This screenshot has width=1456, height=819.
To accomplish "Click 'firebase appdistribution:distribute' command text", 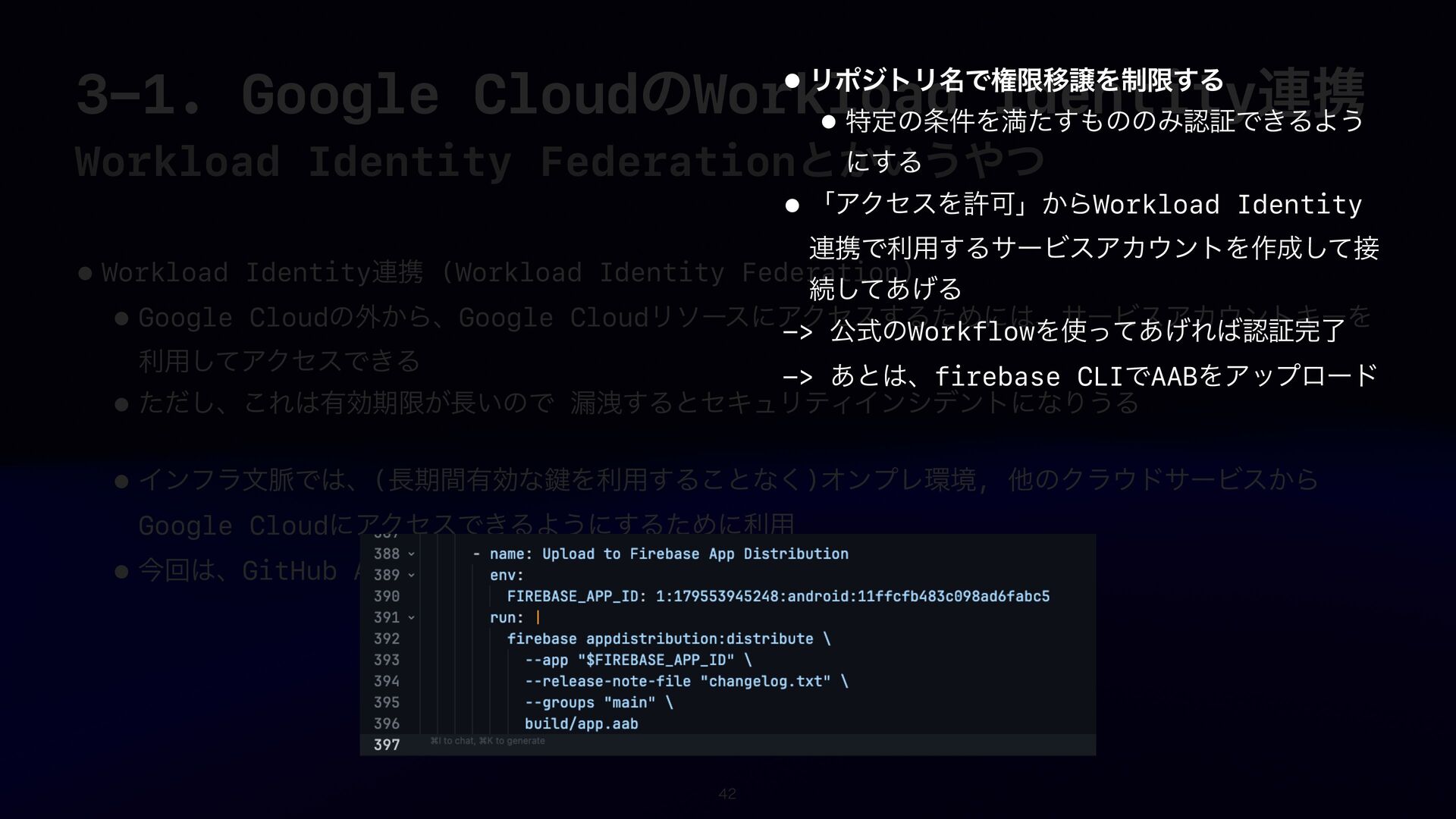I will coord(660,639).
